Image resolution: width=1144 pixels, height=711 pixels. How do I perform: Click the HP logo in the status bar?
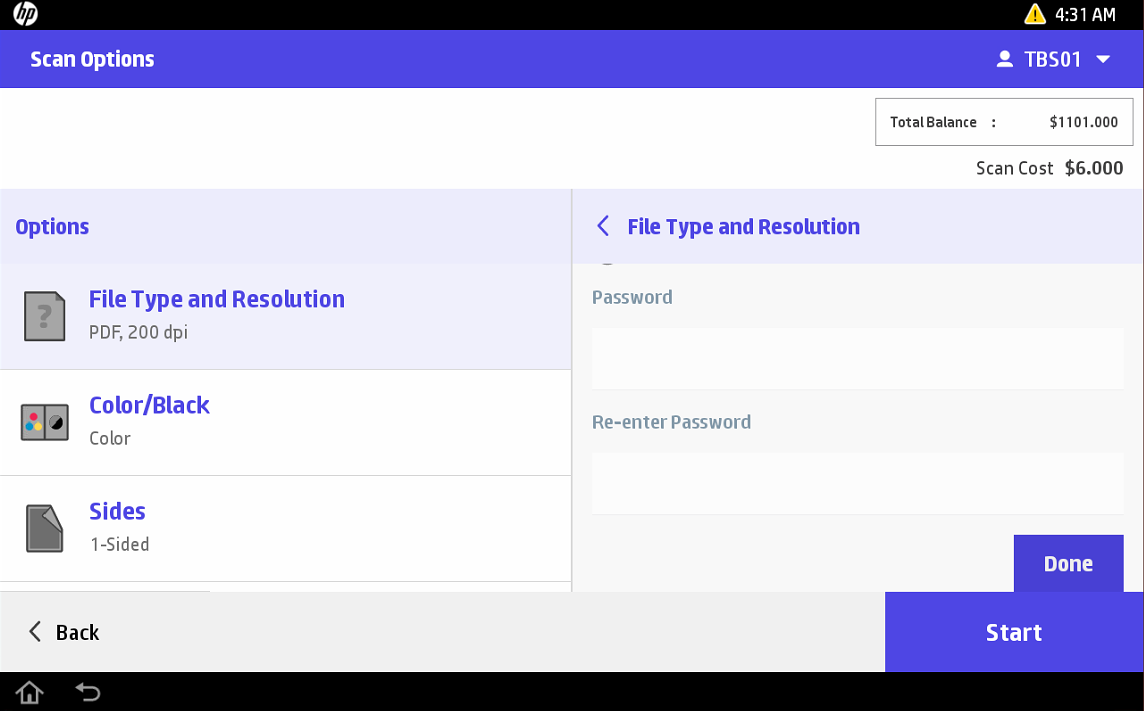pos(25,14)
